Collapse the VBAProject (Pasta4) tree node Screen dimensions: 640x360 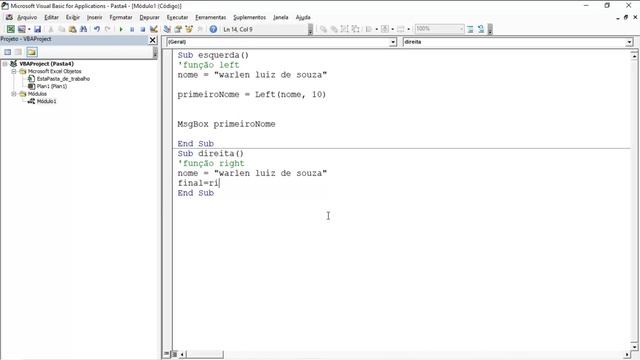pyautogui.click(x=5, y=64)
